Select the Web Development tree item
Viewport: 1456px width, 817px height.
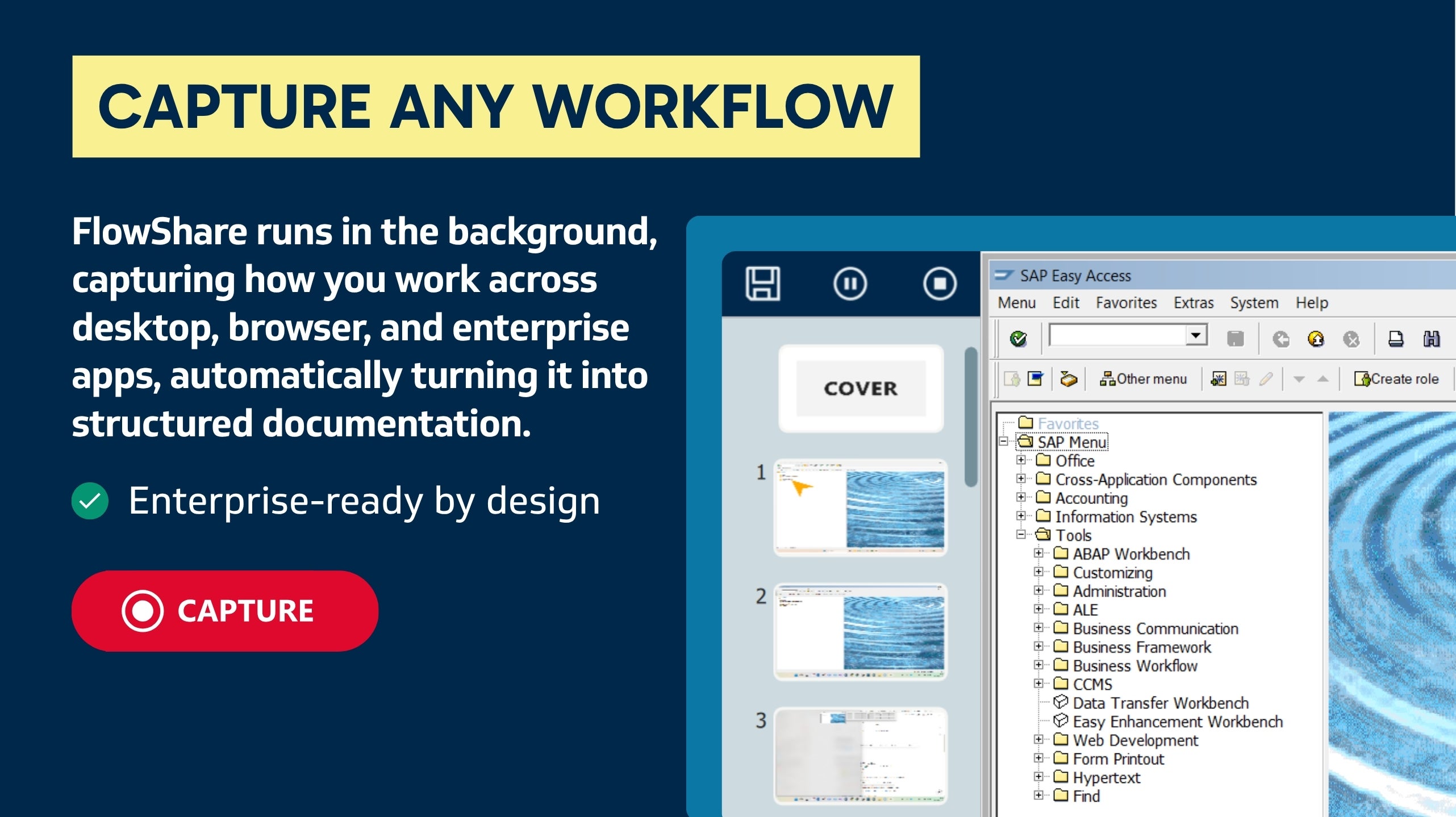(x=1135, y=740)
